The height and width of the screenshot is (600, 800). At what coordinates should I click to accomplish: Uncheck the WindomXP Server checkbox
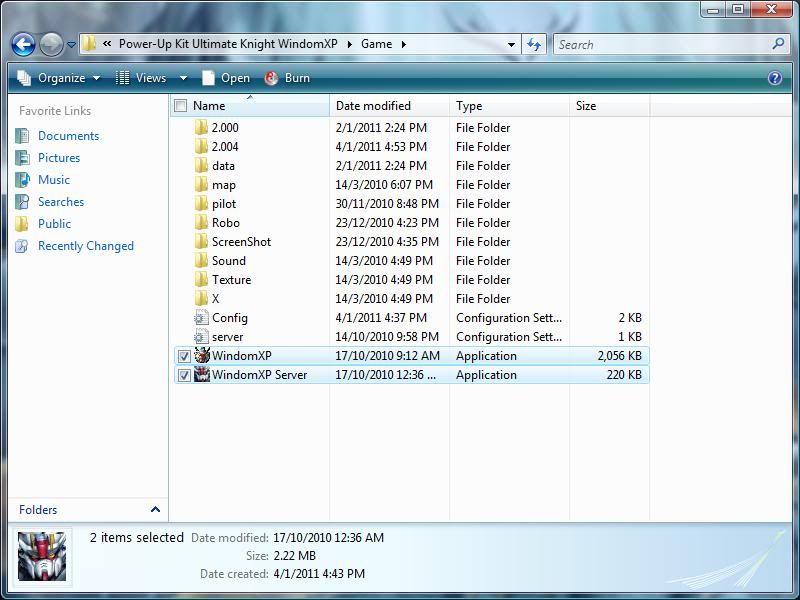coord(184,375)
